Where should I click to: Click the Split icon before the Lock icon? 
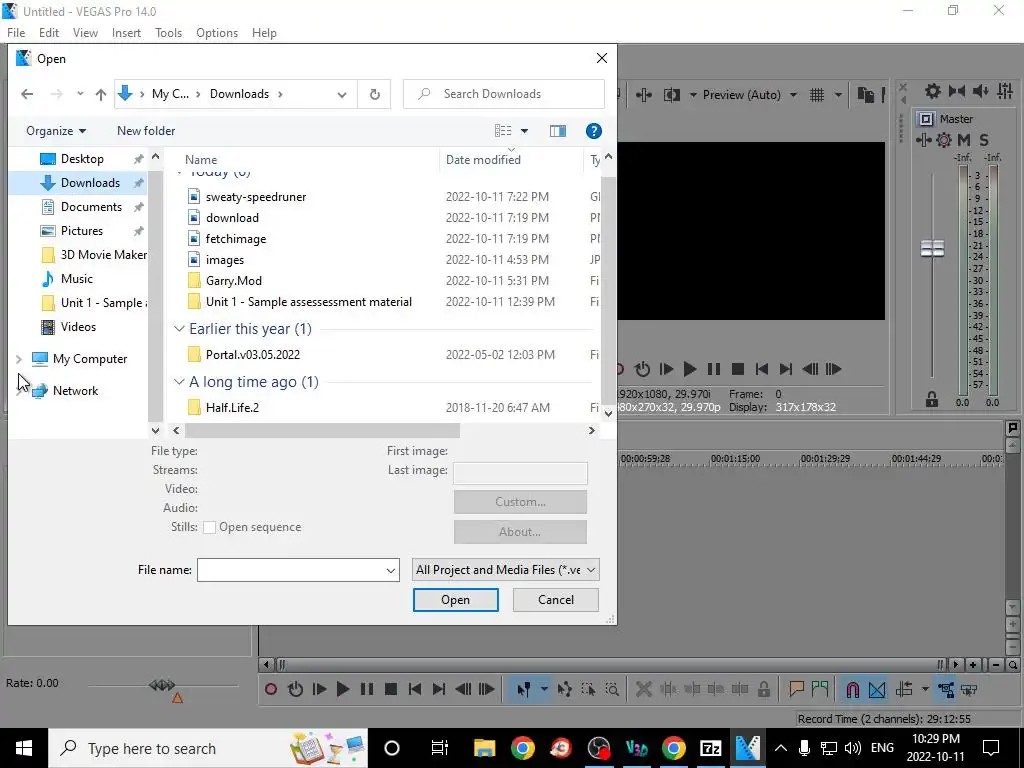[x=740, y=689]
